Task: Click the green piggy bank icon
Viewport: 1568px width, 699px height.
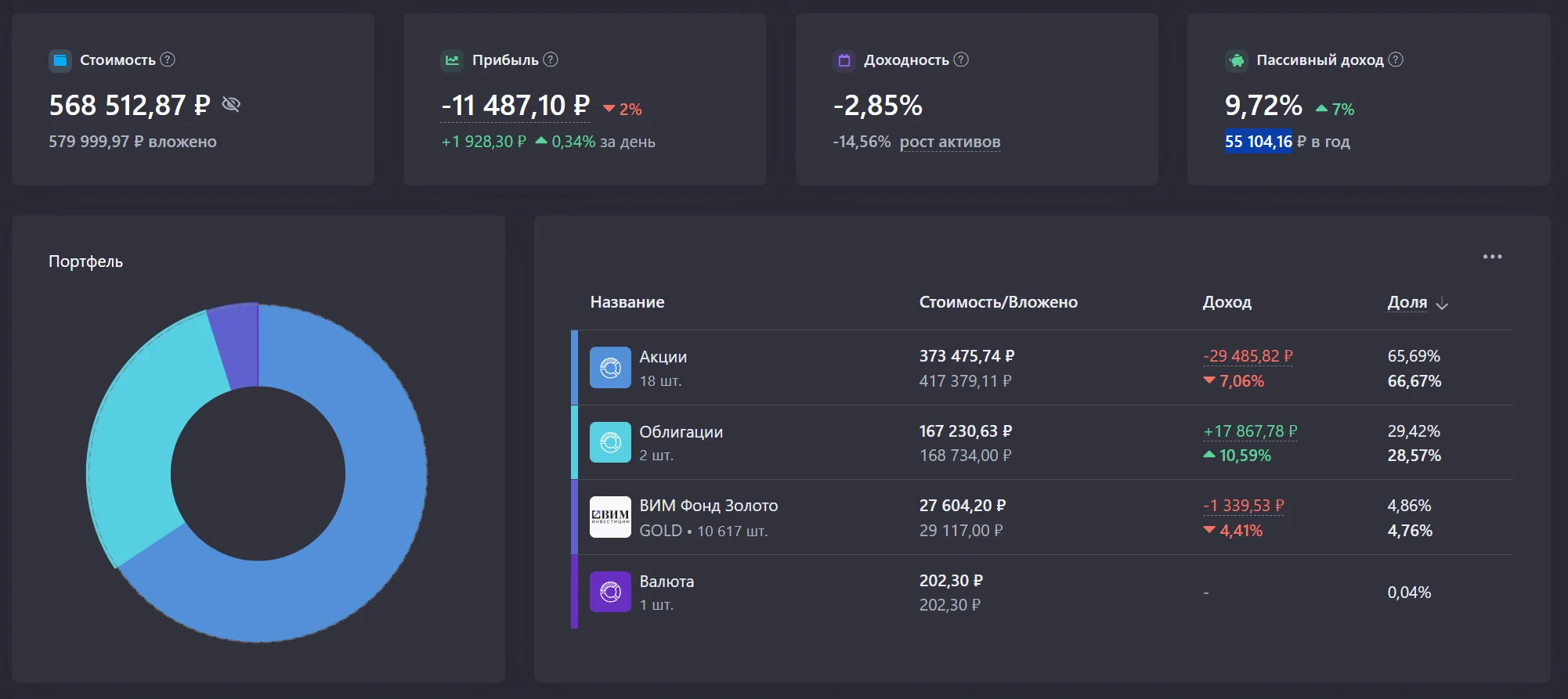Action: 1237,60
